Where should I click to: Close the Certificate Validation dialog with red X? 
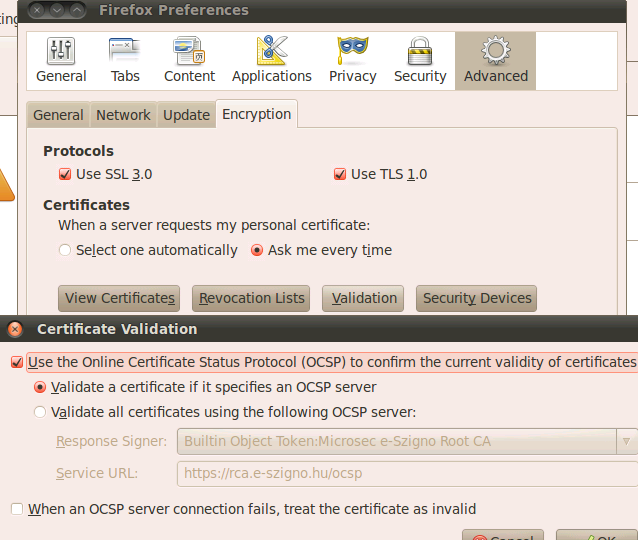[15, 329]
